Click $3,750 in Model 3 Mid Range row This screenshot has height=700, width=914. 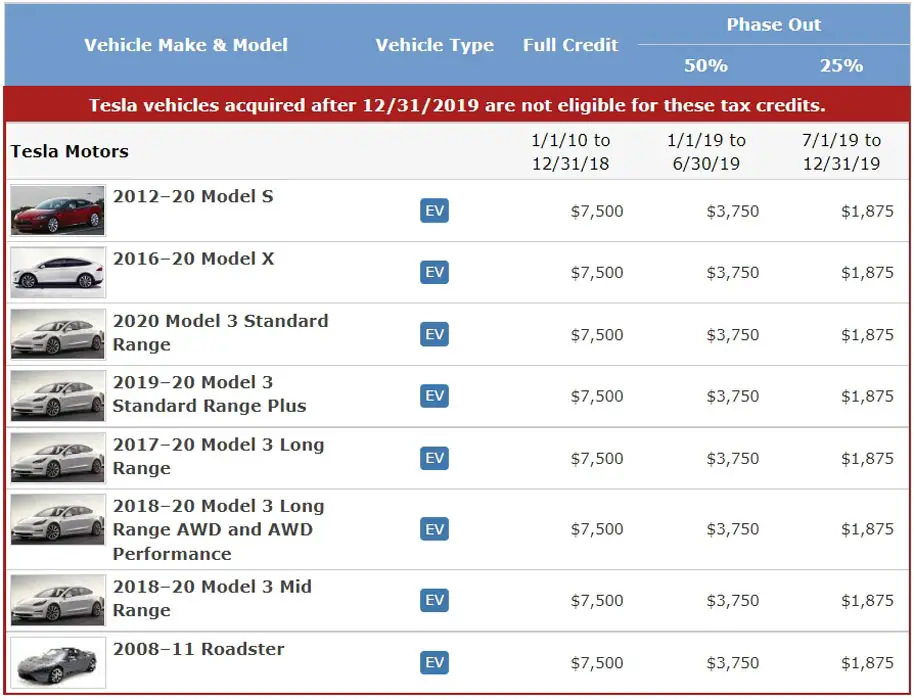733,600
